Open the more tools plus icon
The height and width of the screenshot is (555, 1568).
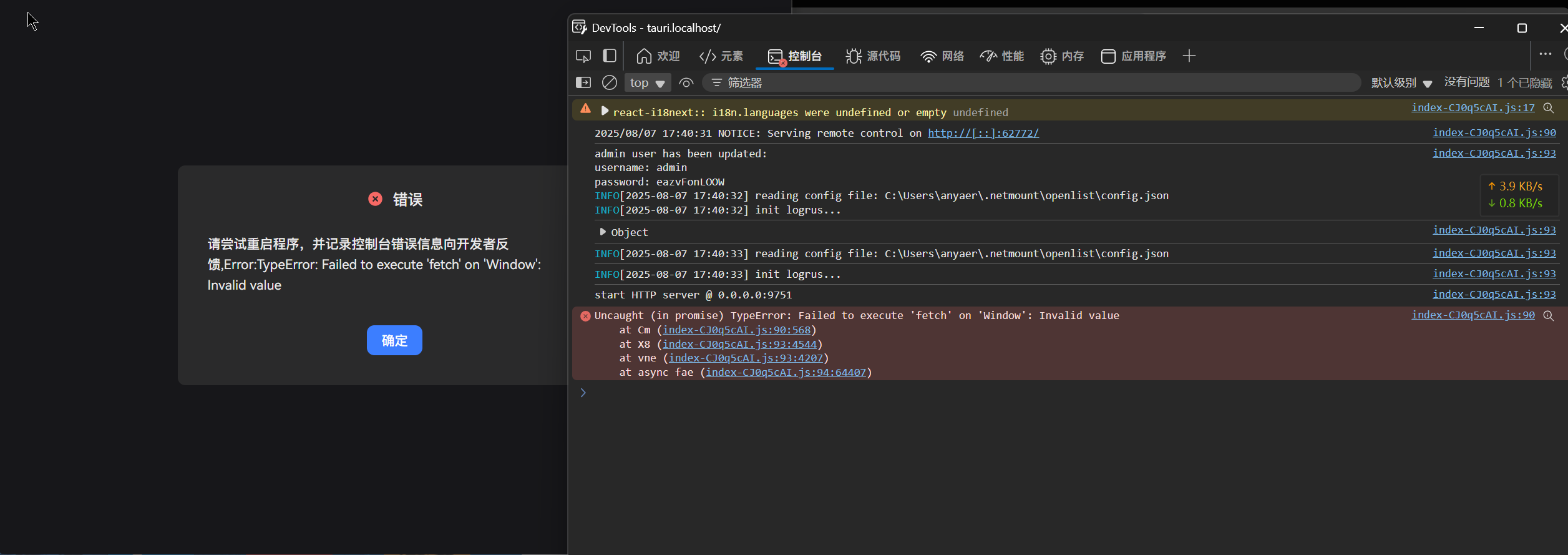click(1189, 56)
